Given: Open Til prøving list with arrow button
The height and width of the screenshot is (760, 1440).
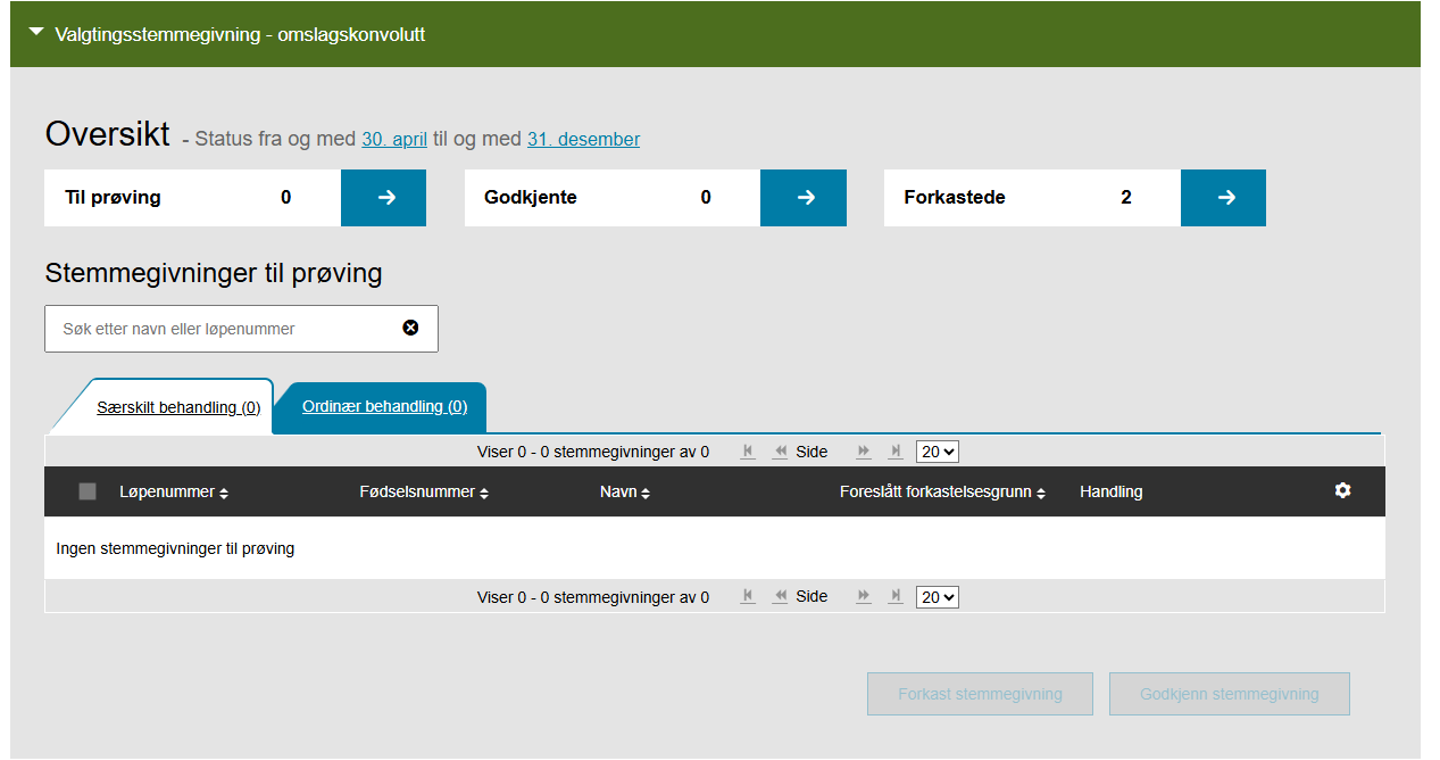Looking at the screenshot, I should (x=384, y=198).
